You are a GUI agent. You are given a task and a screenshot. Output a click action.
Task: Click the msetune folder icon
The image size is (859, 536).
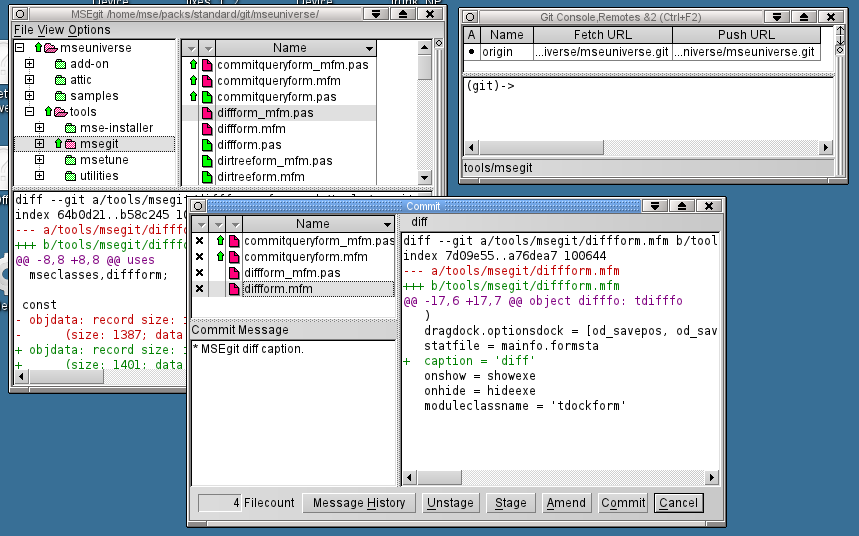(71, 160)
